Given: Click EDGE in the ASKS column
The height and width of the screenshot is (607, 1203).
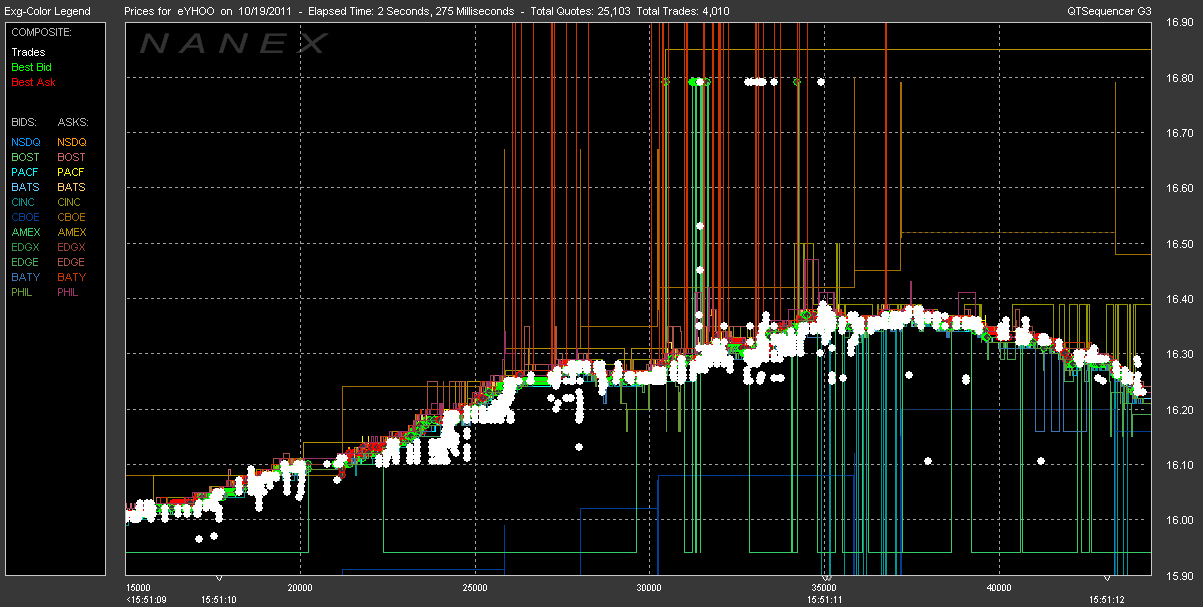Looking at the screenshot, I should pos(72,262).
